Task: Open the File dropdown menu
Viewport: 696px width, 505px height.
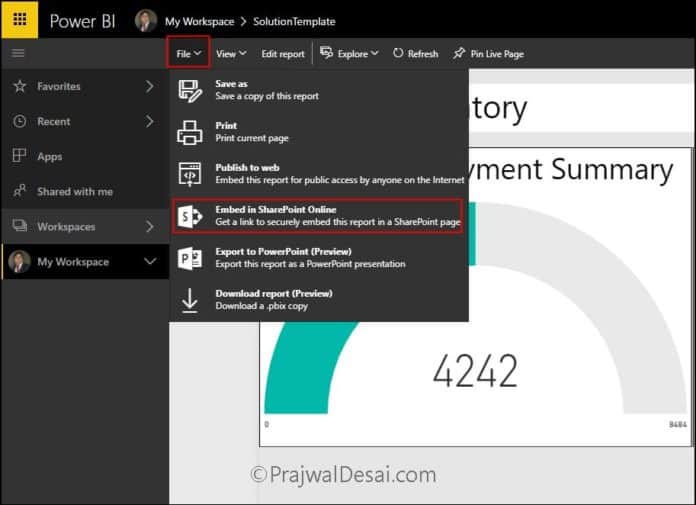Action: (189, 54)
